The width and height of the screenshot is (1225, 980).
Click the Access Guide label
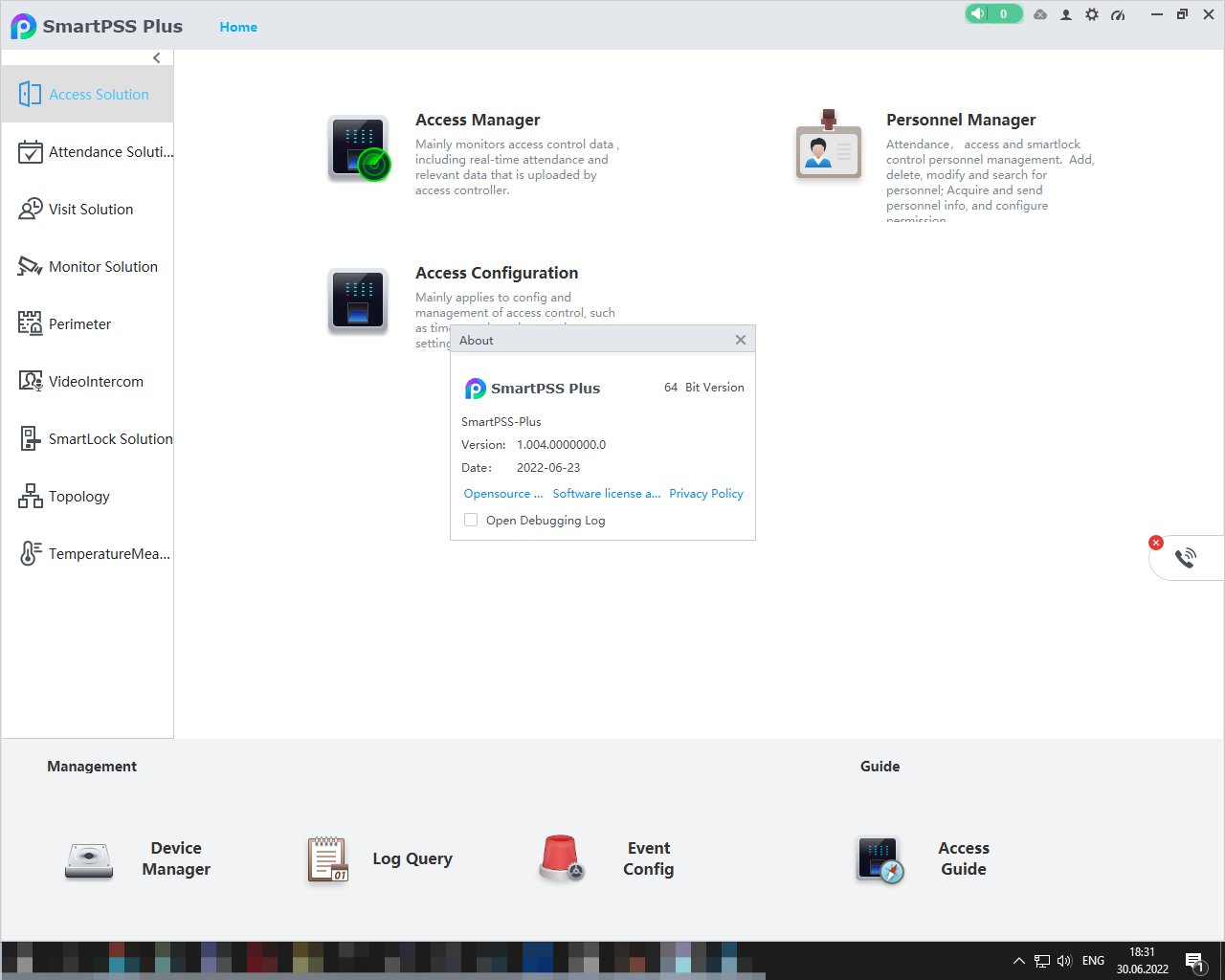[964, 858]
